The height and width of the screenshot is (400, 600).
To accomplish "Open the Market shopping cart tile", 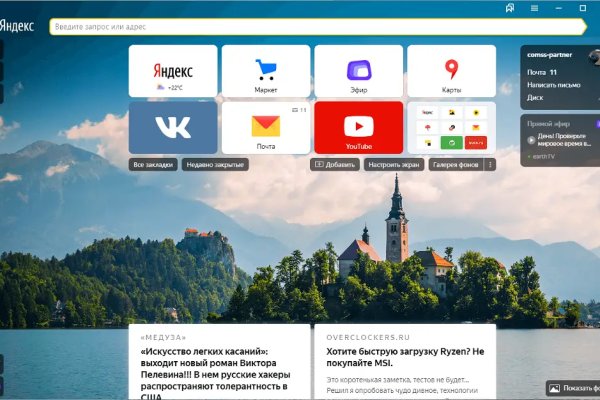I will tap(265, 71).
